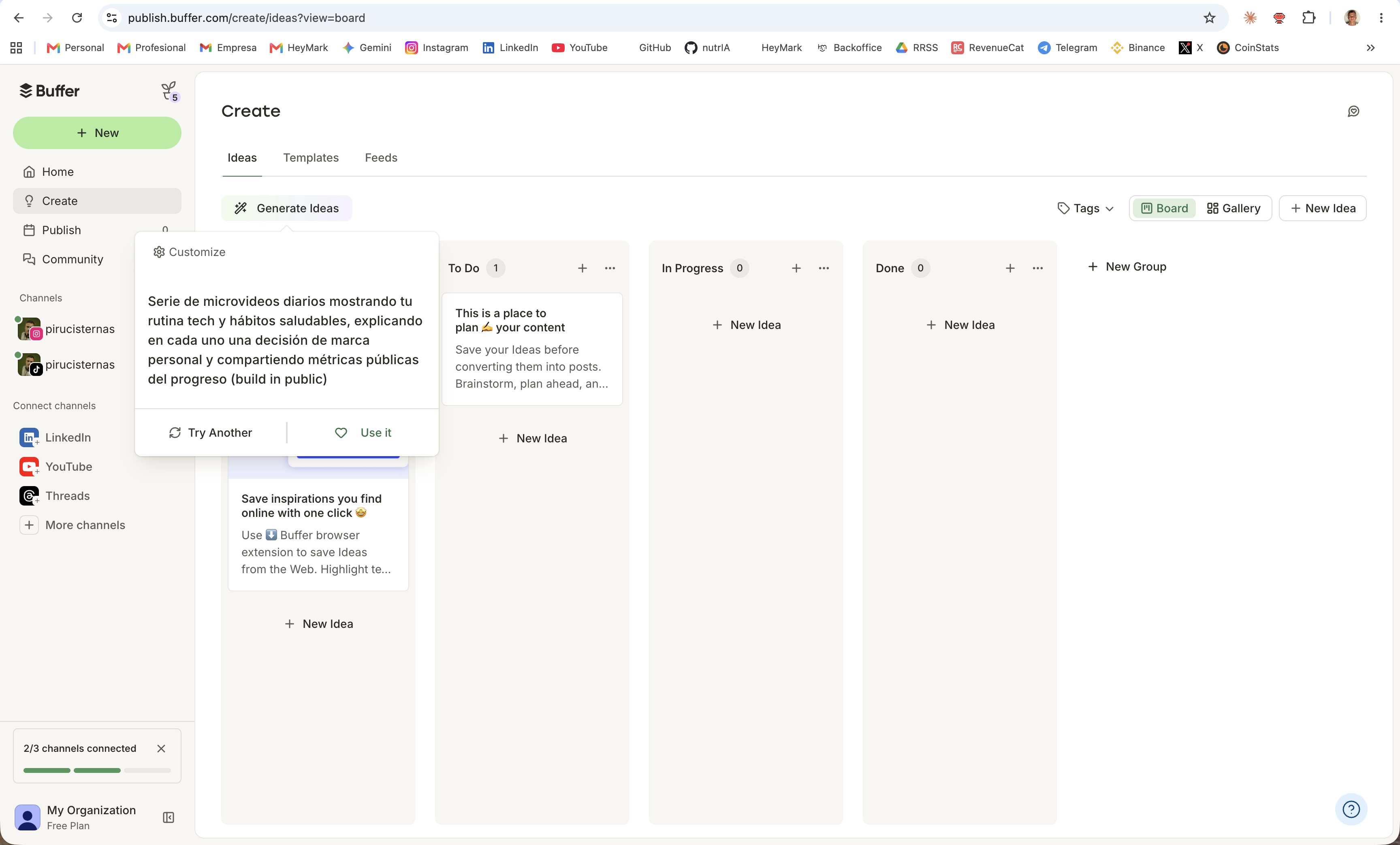Favorite this idea with Use it heart

click(363, 433)
